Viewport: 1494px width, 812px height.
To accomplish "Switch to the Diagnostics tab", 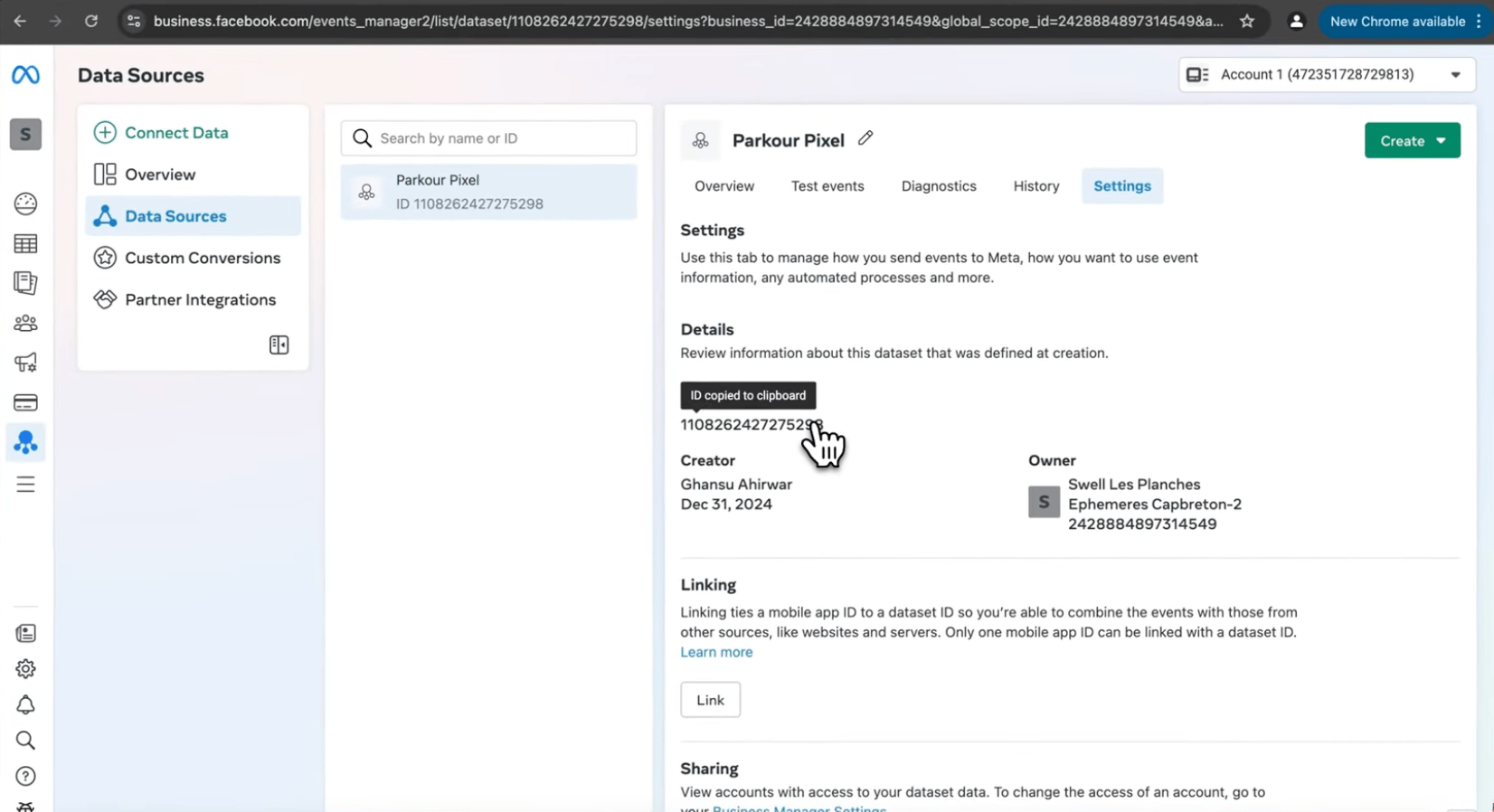I will 939,186.
